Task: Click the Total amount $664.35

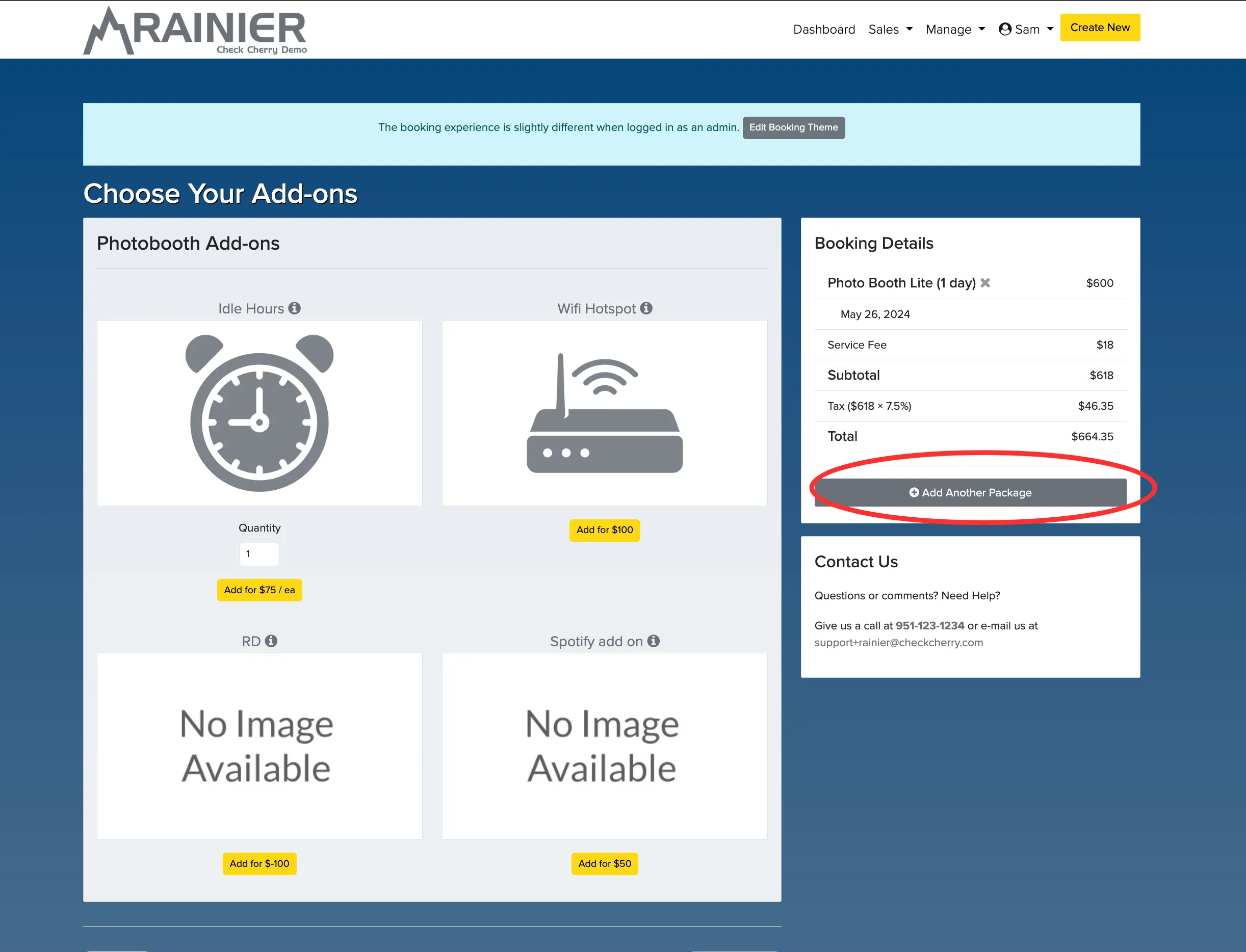Action: pos(1092,436)
